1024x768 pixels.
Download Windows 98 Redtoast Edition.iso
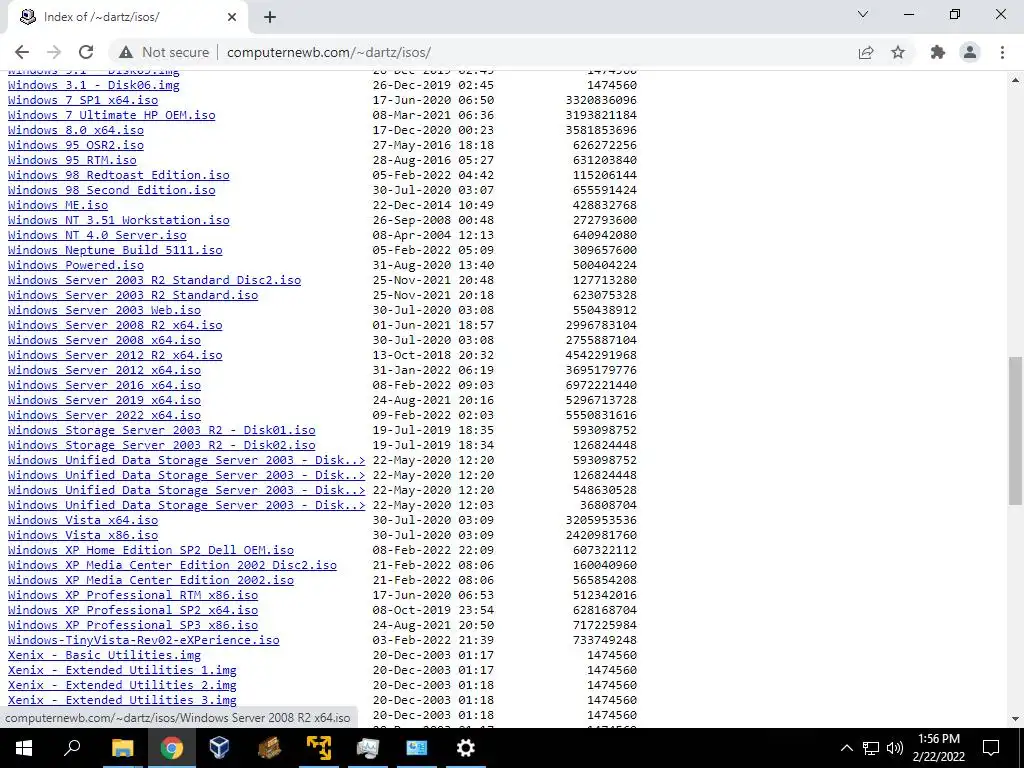[119, 175]
